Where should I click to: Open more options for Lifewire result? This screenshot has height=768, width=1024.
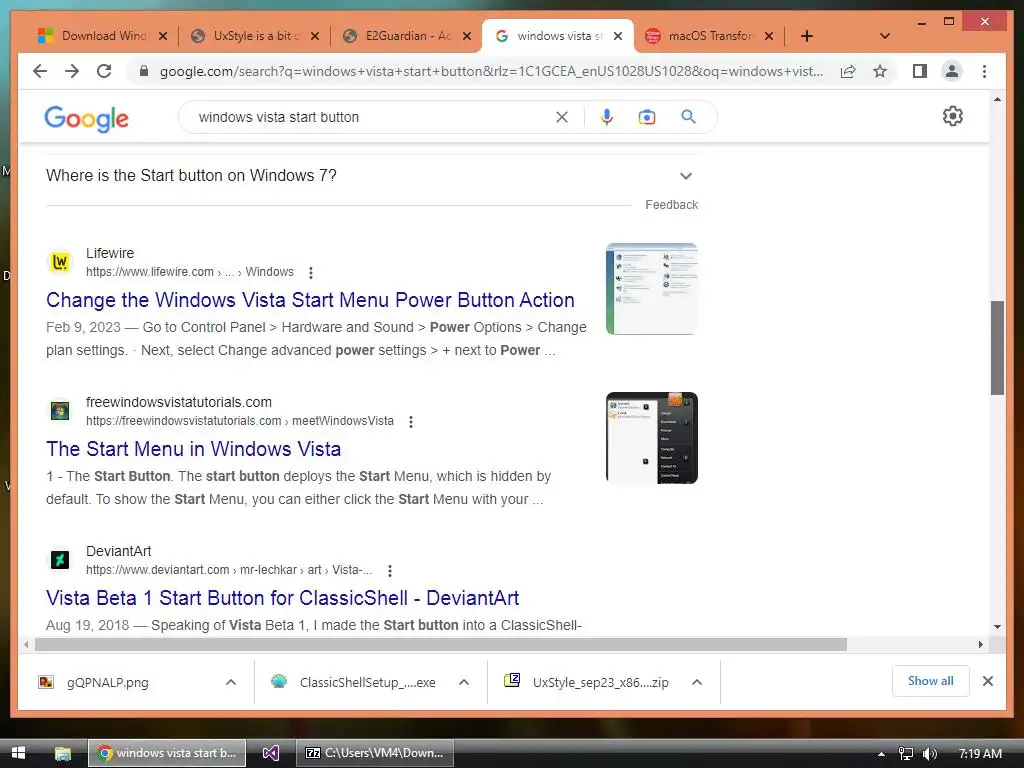tap(311, 272)
